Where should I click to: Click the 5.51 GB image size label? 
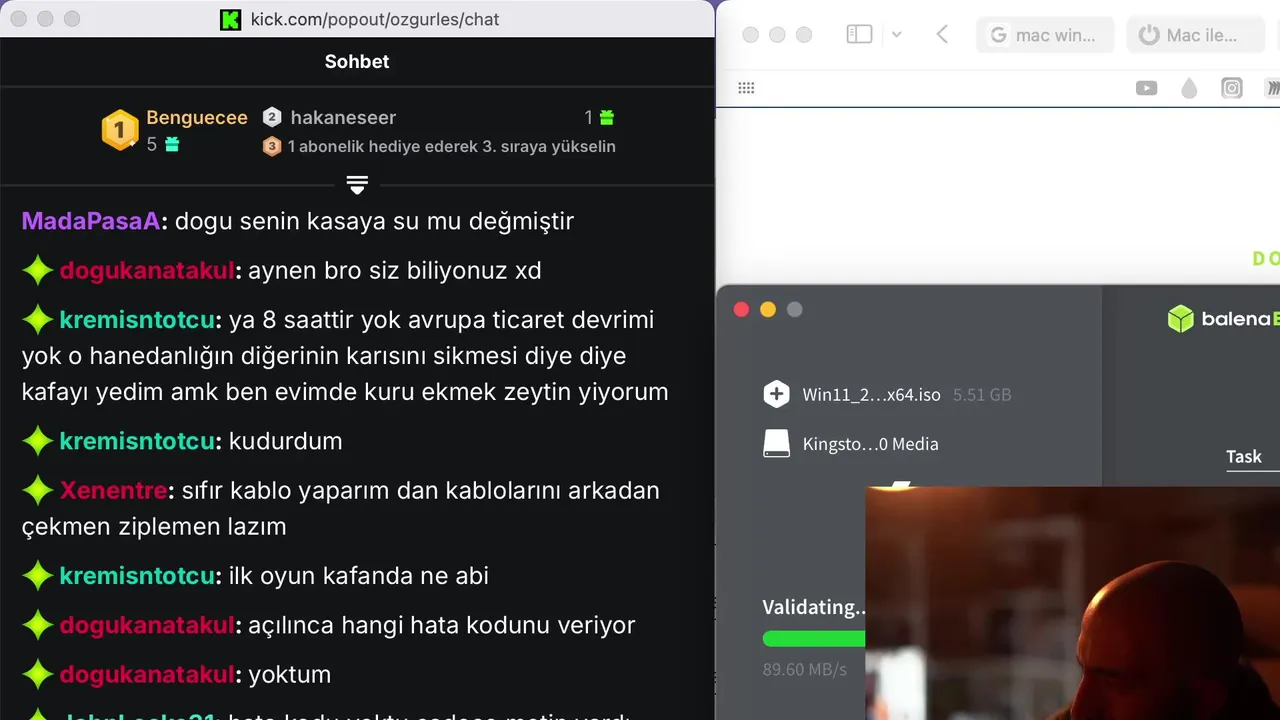pos(982,395)
